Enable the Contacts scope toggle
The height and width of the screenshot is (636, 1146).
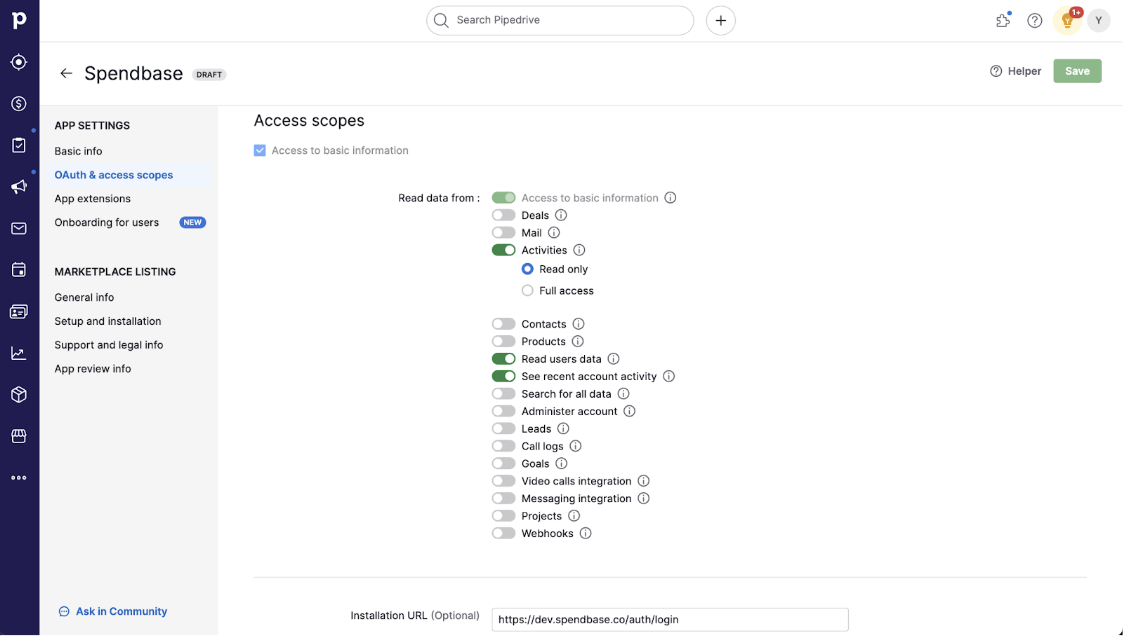click(504, 324)
